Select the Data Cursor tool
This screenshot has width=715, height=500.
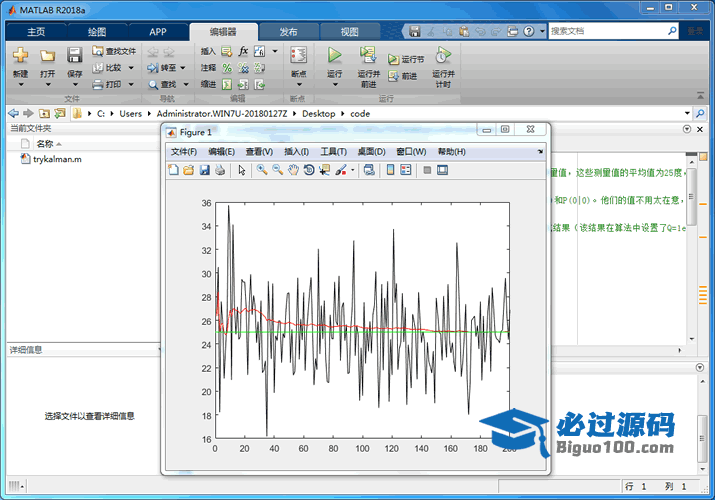324,170
